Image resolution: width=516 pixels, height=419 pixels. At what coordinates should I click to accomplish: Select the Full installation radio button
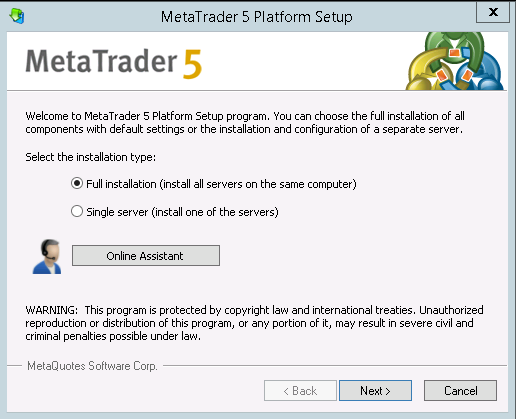[x=77, y=183]
